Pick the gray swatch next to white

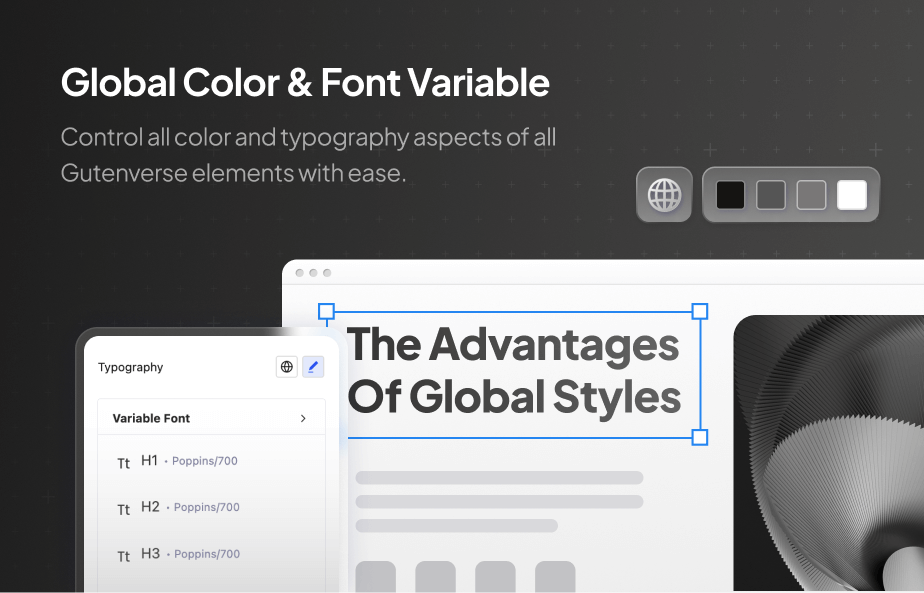pyautogui.click(x=811, y=195)
